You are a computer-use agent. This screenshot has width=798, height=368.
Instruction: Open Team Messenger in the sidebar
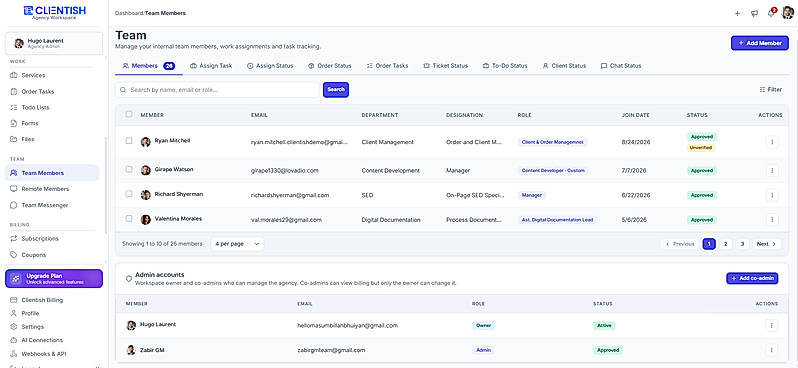pyautogui.click(x=44, y=205)
